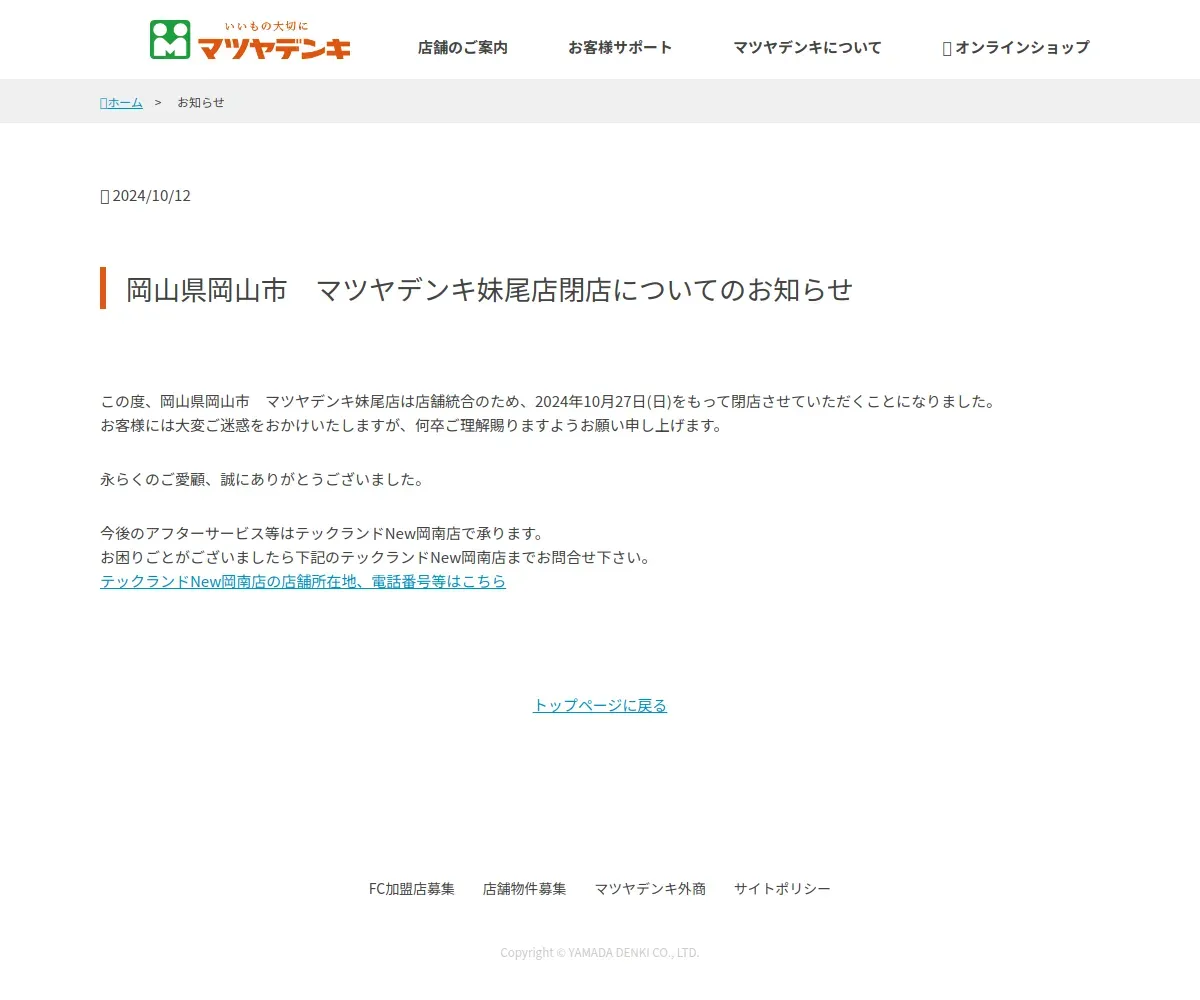
Task: Select the お知らせ breadcrumb text
Action: point(201,102)
